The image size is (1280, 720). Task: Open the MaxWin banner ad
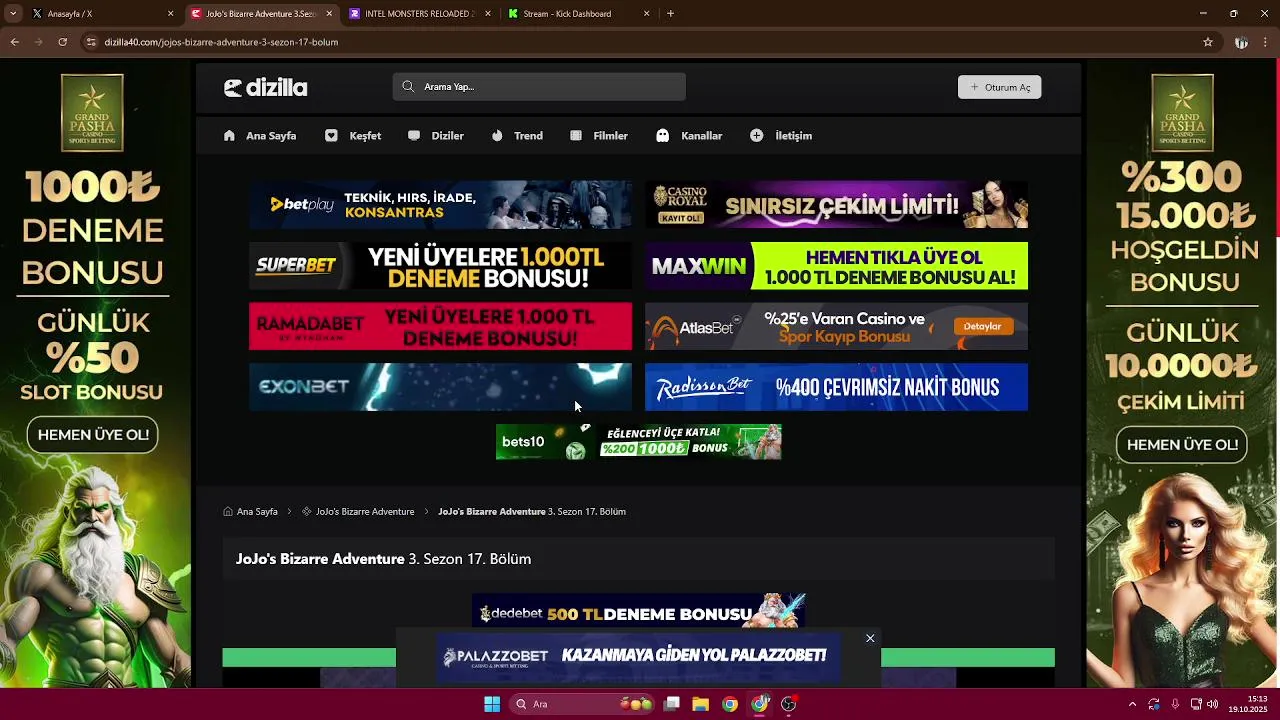(x=836, y=266)
